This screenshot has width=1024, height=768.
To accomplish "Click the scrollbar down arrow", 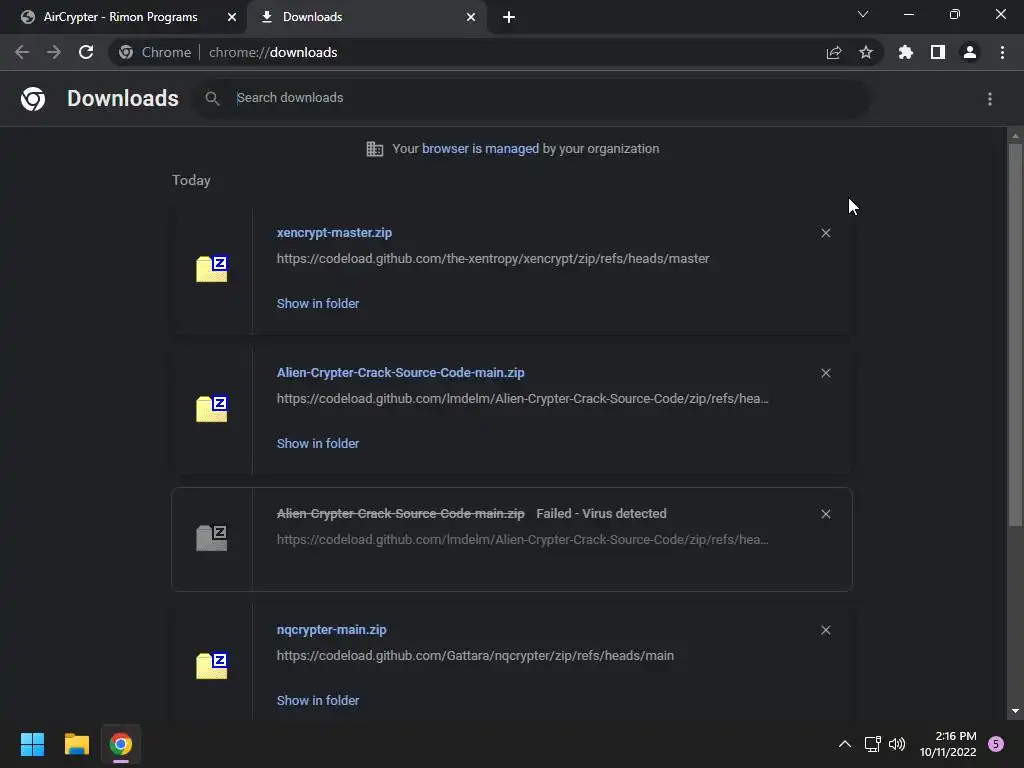I will pos(1015,711).
